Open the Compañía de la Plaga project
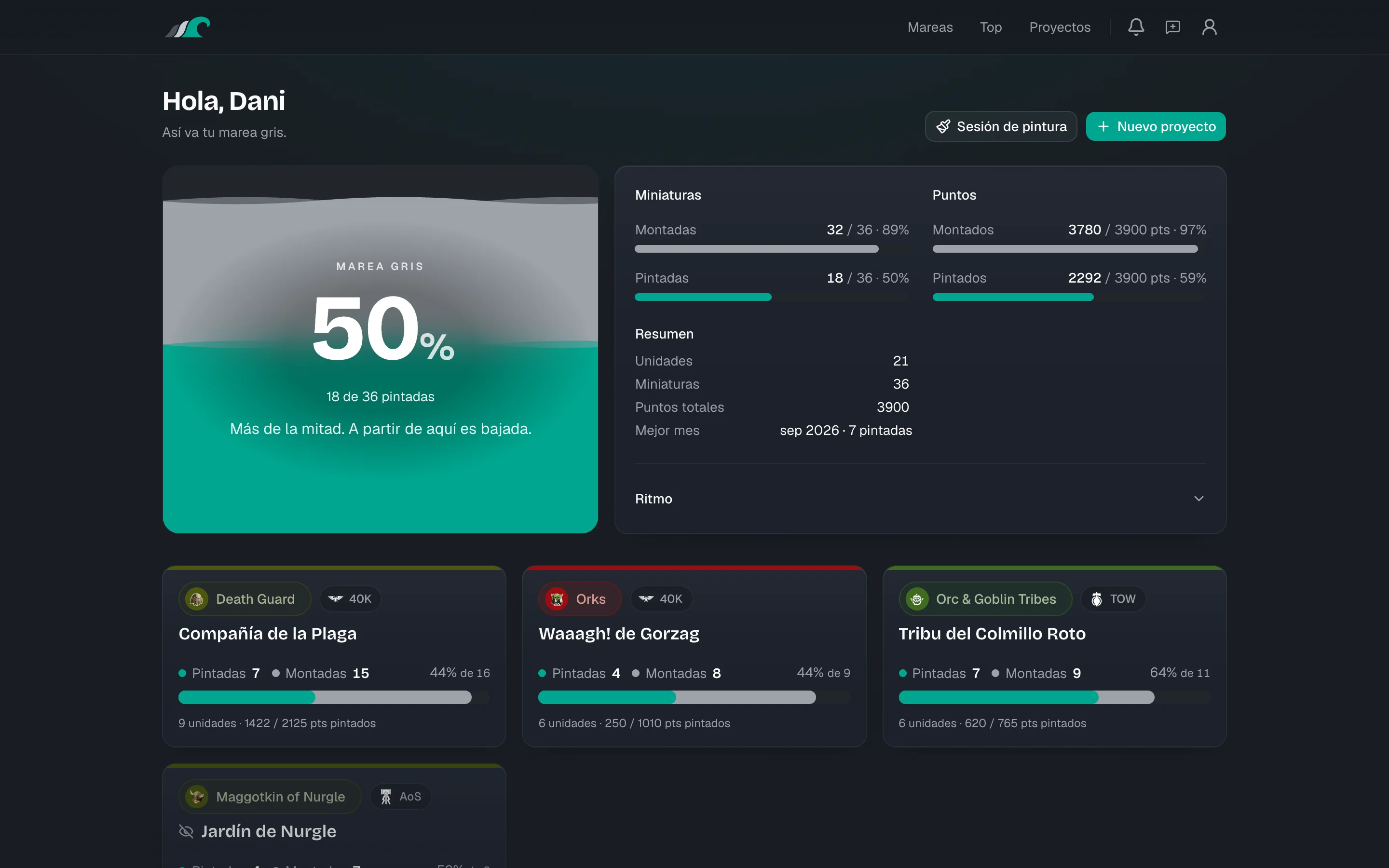Image resolution: width=1389 pixels, height=868 pixels. pyautogui.click(x=268, y=633)
